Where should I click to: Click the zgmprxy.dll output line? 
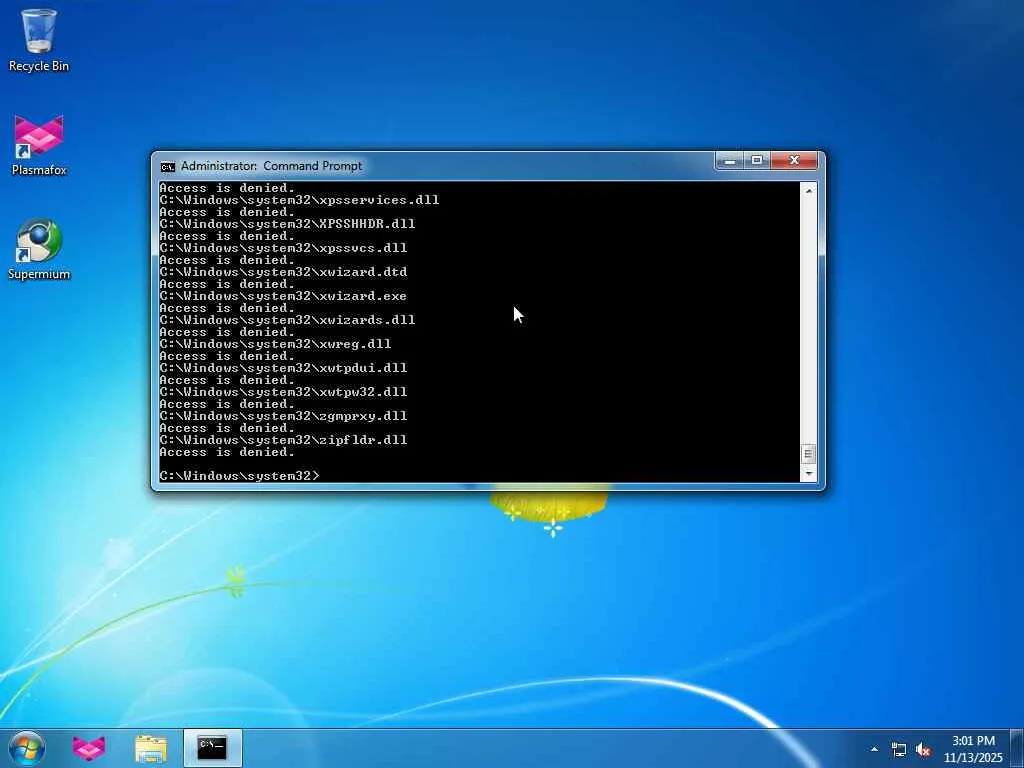tap(283, 416)
